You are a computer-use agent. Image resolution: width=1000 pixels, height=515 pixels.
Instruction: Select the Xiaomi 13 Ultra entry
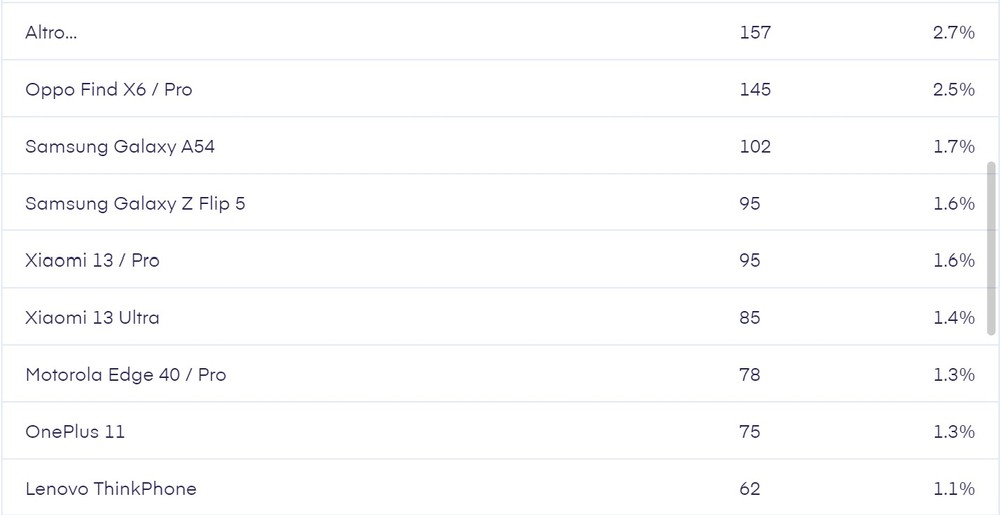[x=92, y=318]
